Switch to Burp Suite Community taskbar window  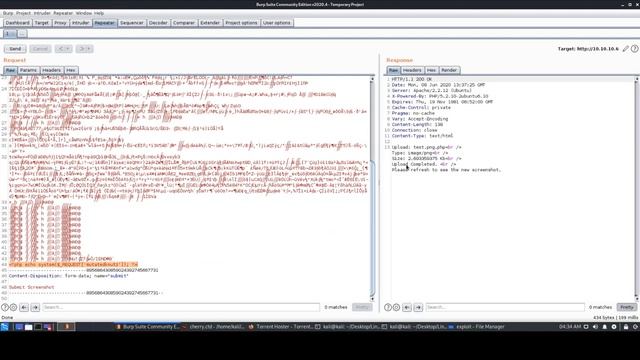click(x=147, y=327)
